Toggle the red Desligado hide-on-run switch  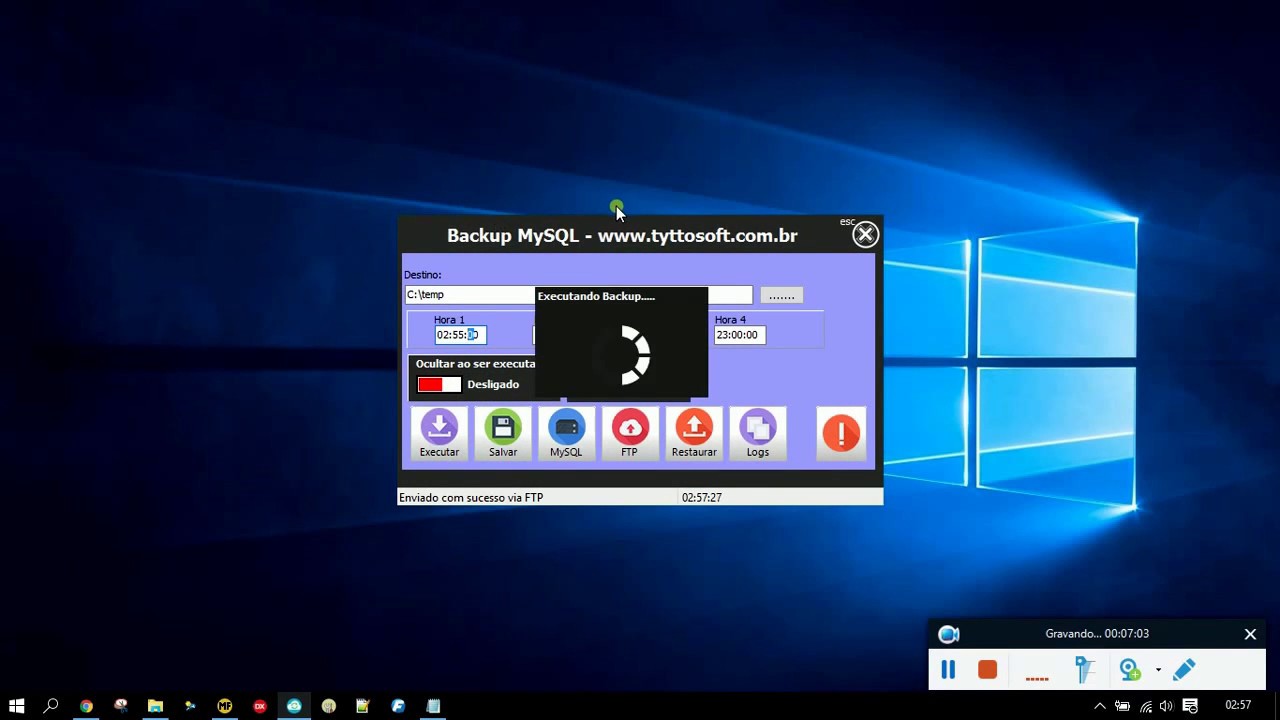[439, 385]
